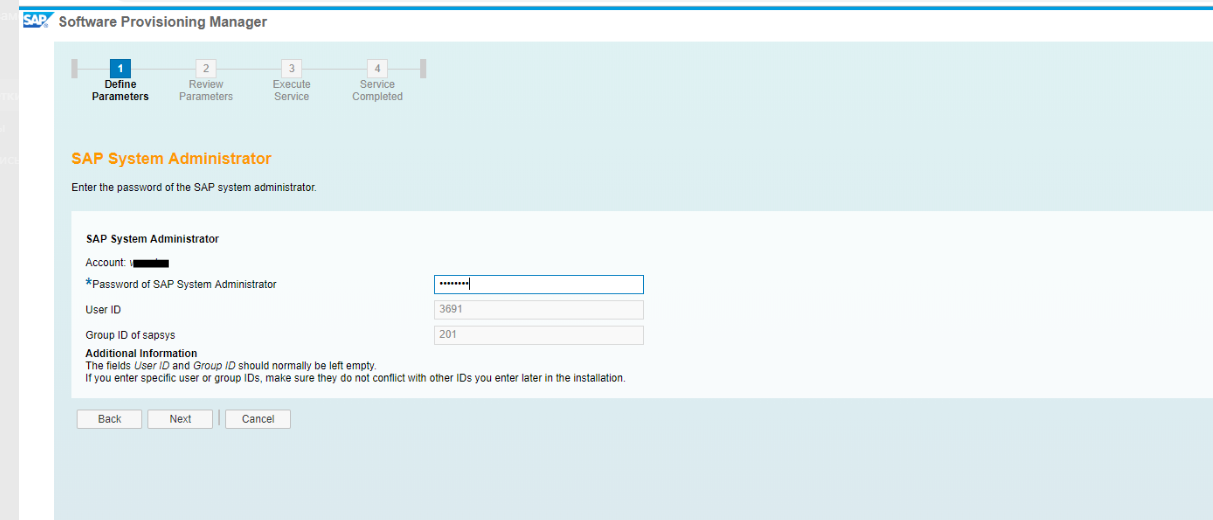
Task: Click the Cancel button
Action: (x=258, y=419)
